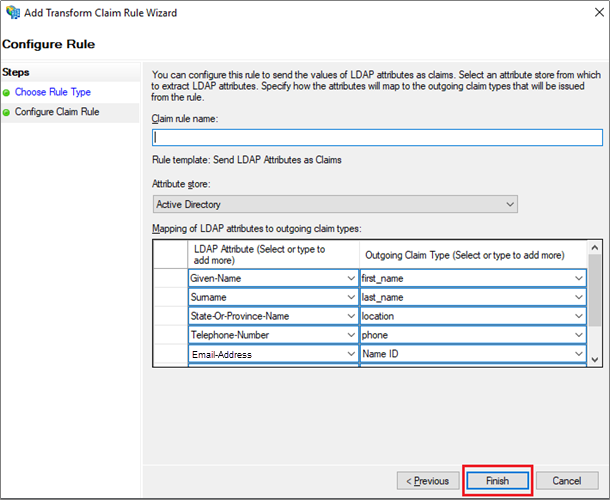Click the mapping table scrollbar thumb
610x500 pixels.
(594, 290)
